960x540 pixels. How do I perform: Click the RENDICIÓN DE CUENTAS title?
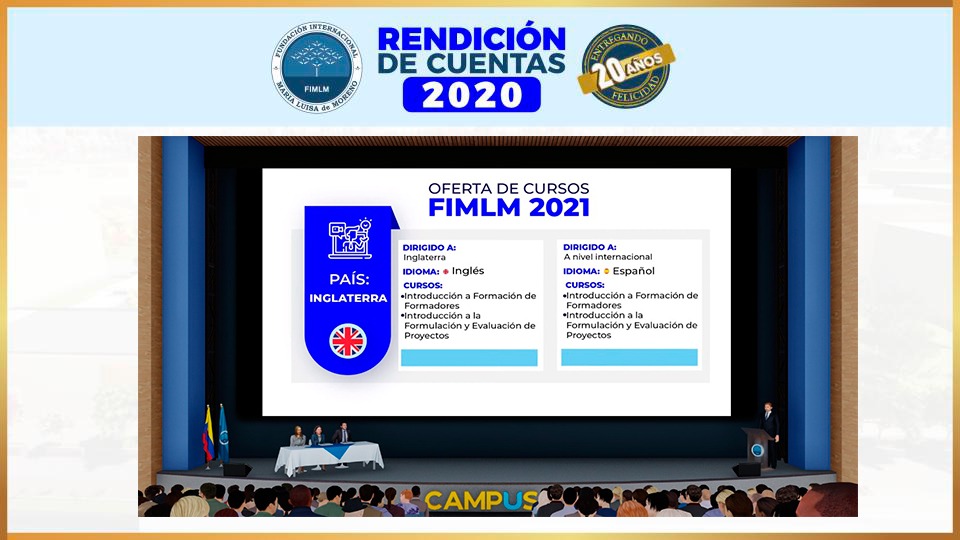(x=471, y=50)
